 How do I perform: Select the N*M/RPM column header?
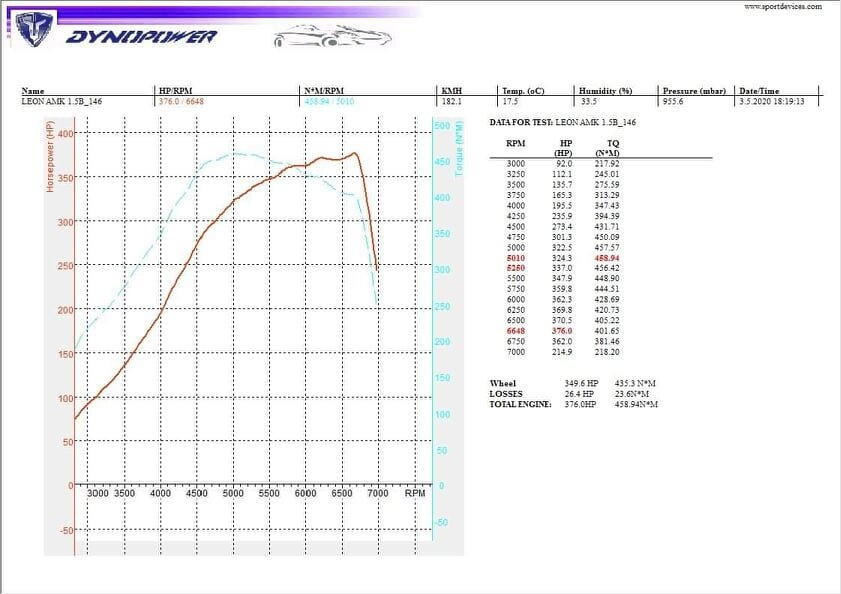(324, 91)
